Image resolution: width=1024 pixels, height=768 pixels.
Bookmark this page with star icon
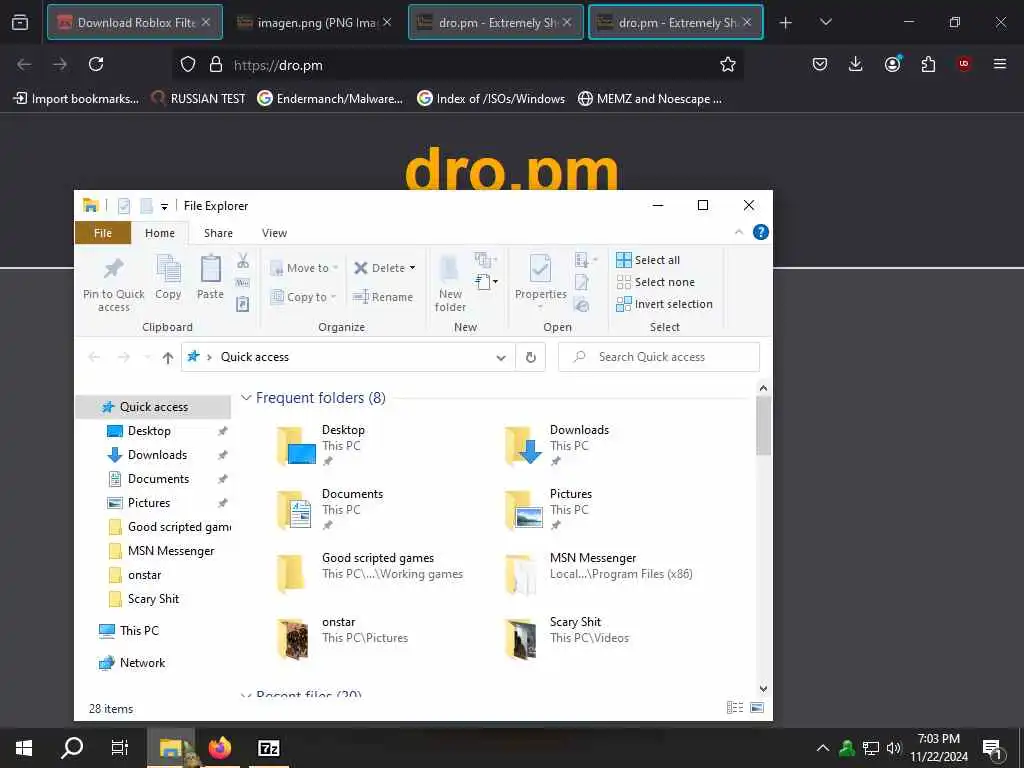point(728,64)
